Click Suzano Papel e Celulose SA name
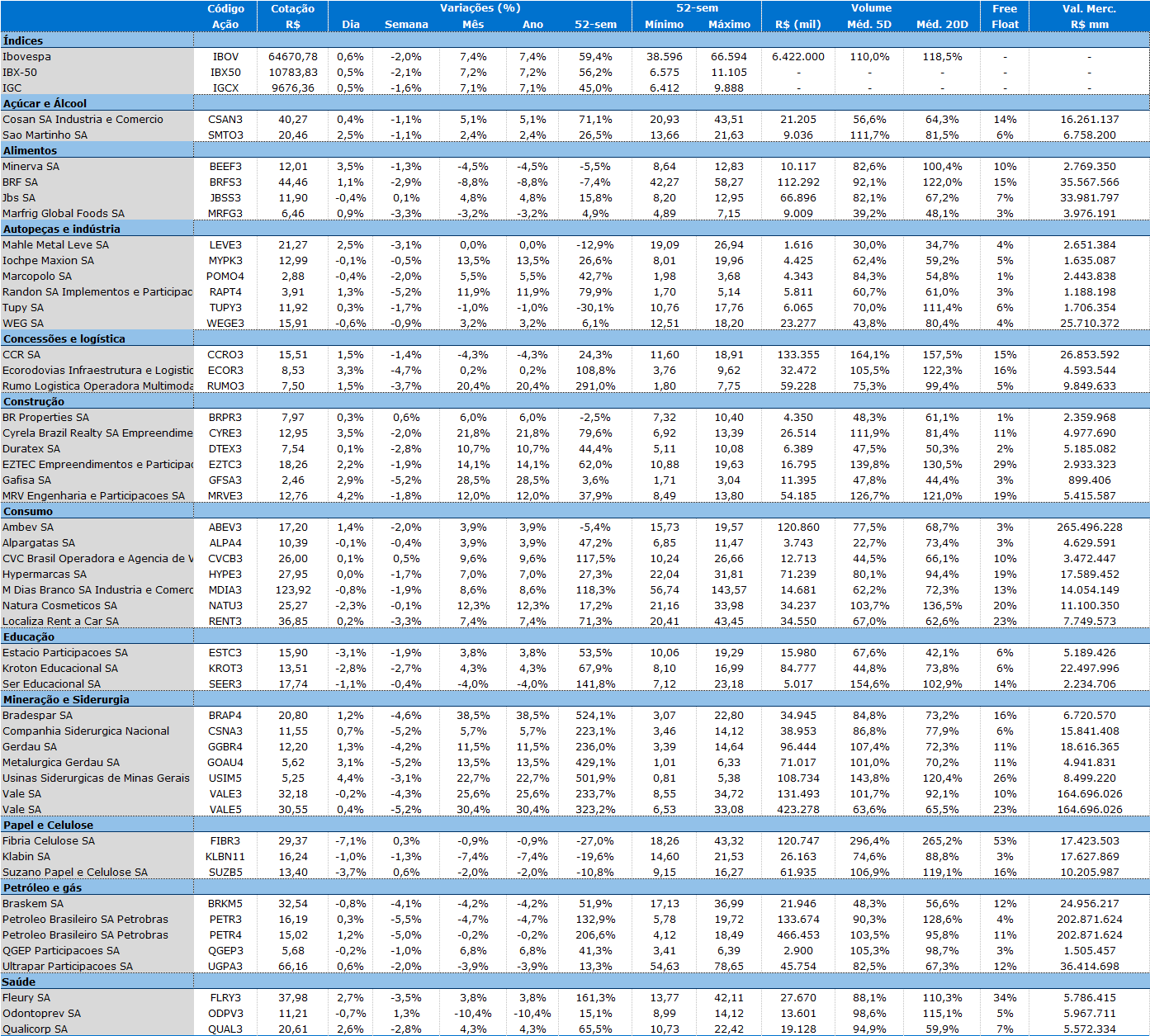Image resolution: width=1150 pixels, height=1036 pixels. coord(75,873)
